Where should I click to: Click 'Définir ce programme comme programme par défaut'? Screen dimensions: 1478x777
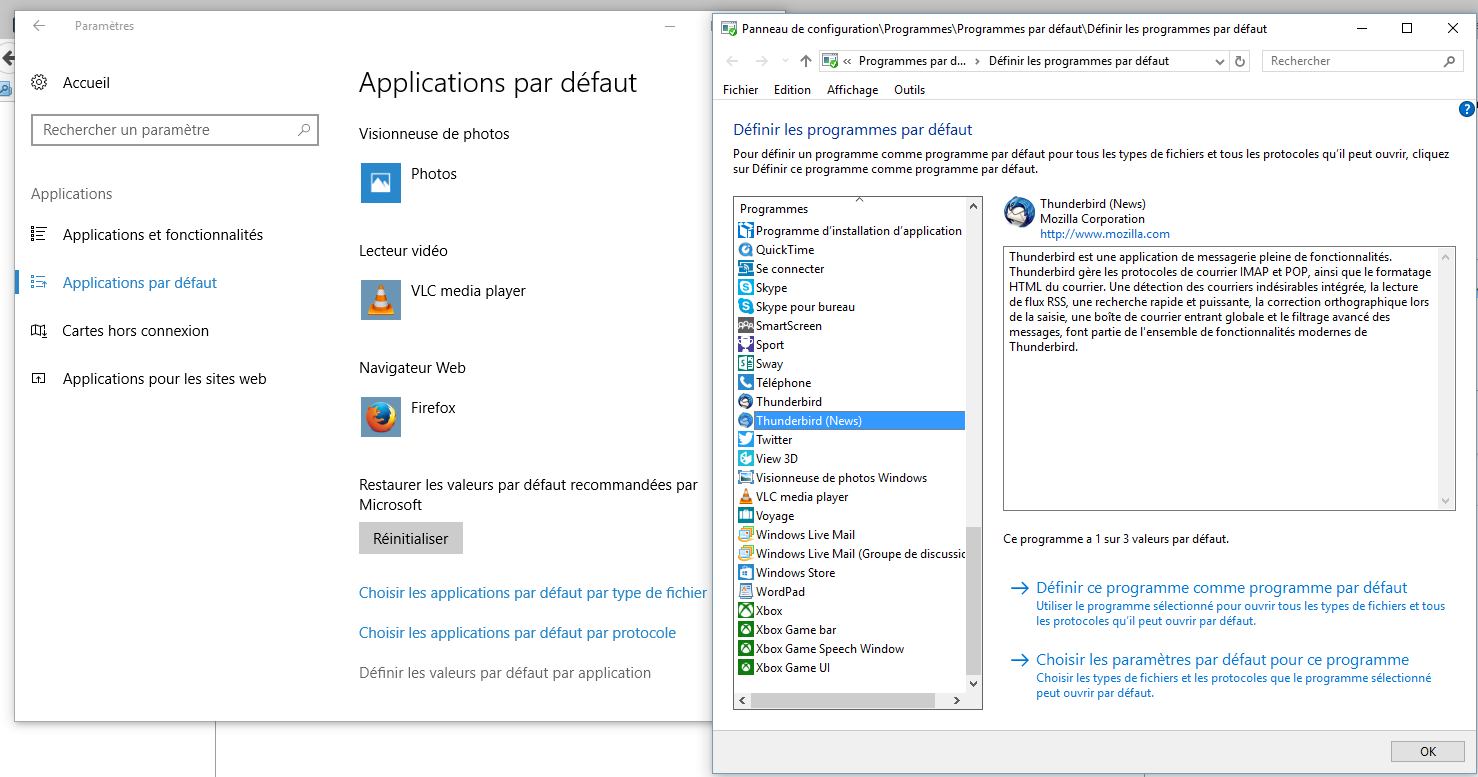coord(1221,588)
